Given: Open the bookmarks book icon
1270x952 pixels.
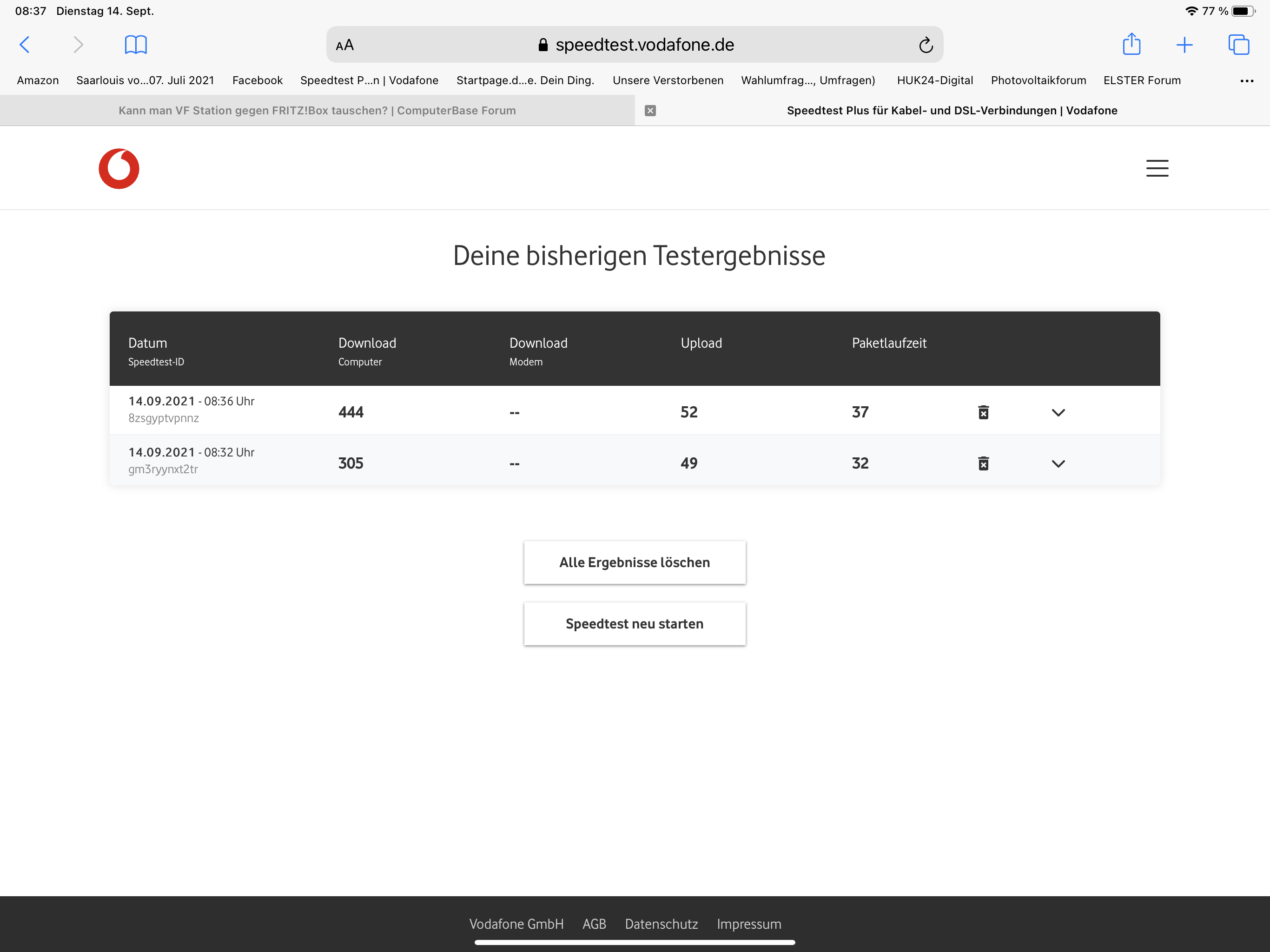Looking at the screenshot, I should 135,44.
